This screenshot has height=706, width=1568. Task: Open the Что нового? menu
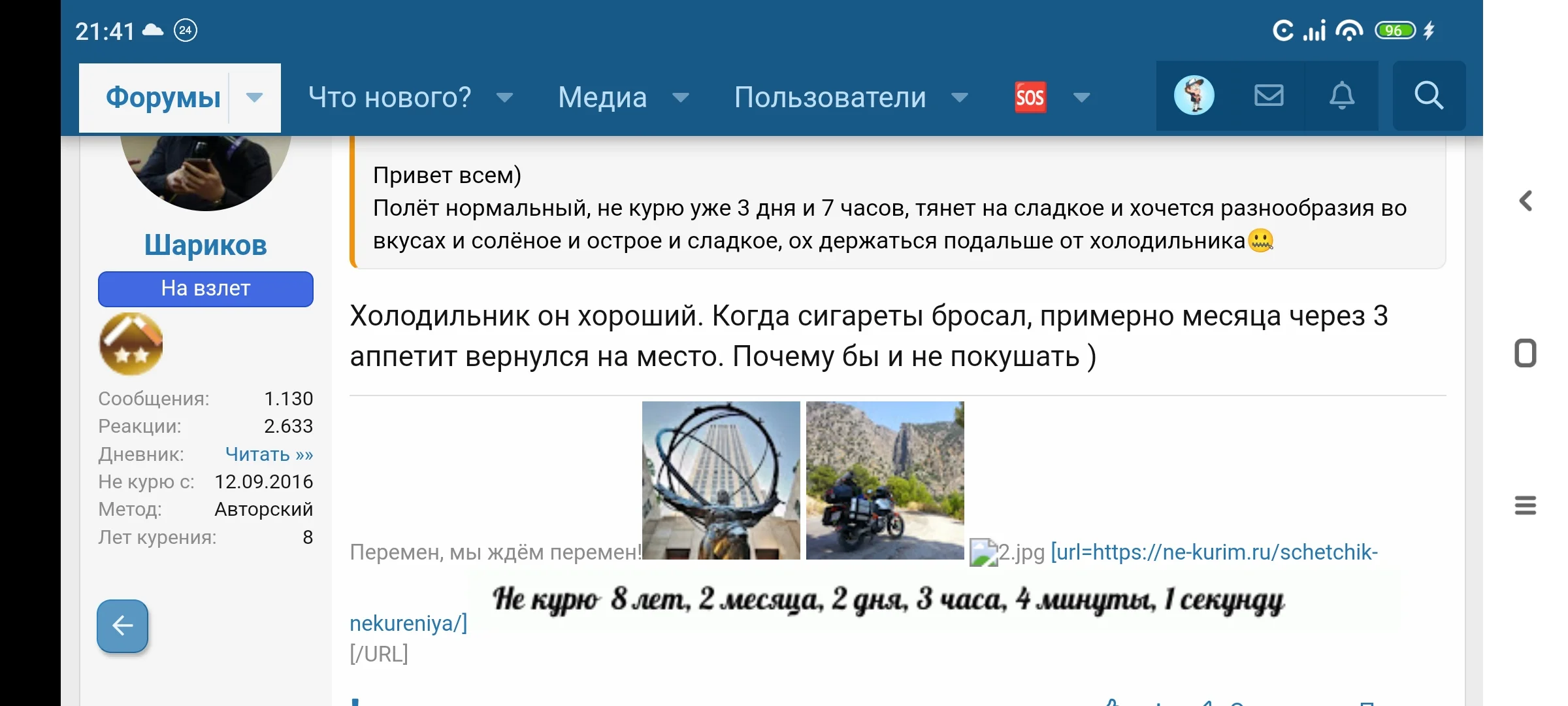pos(389,96)
